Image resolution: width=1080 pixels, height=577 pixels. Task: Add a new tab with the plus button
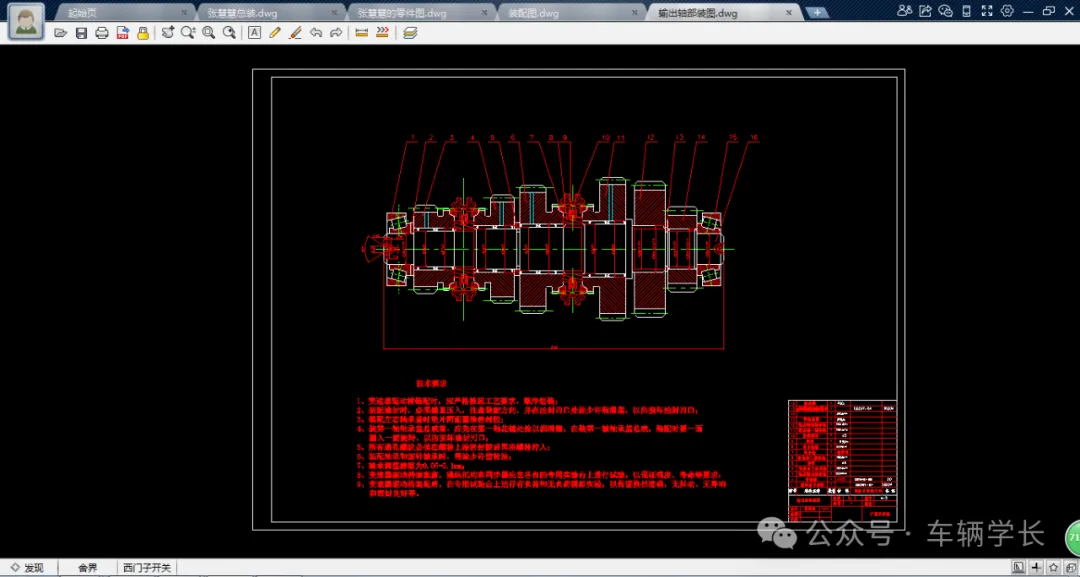click(x=817, y=12)
